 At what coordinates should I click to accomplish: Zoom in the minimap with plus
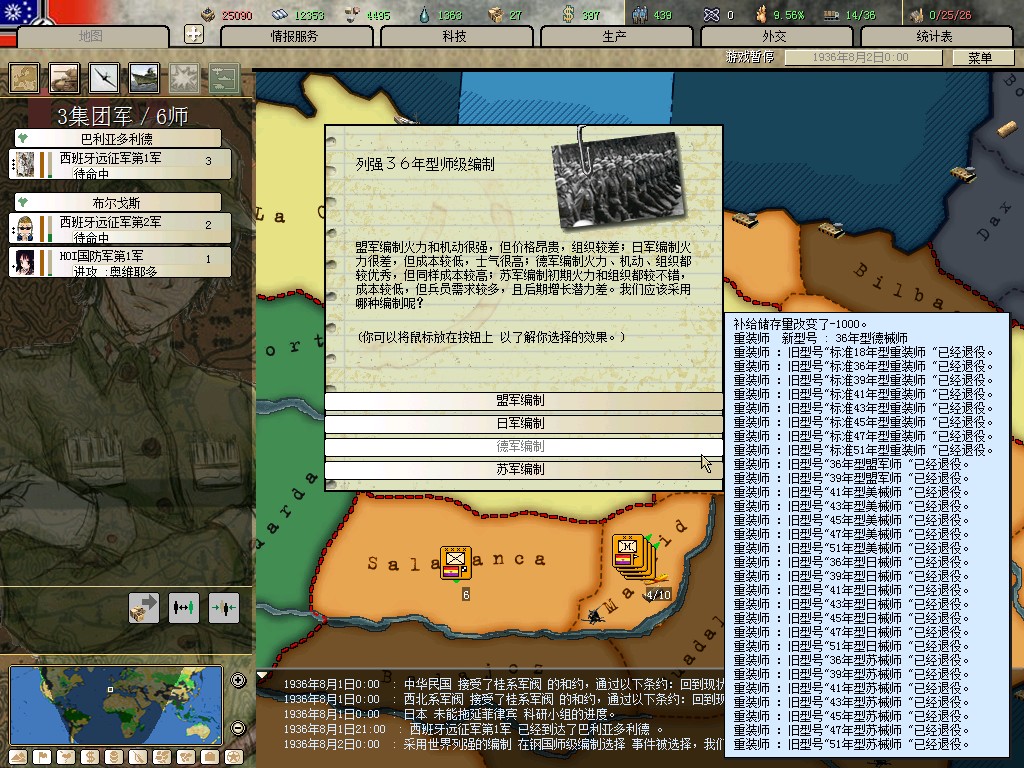[238, 681]
